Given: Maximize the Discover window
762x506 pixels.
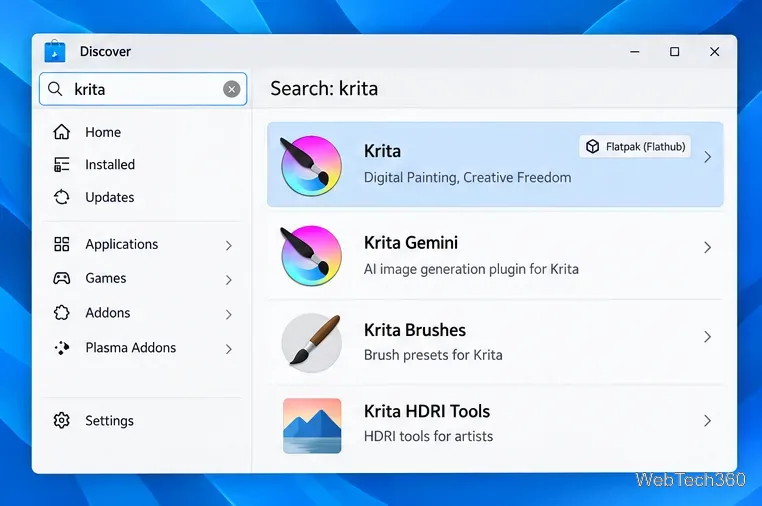Looking at the screenshot, I should (x=675, y=52).
